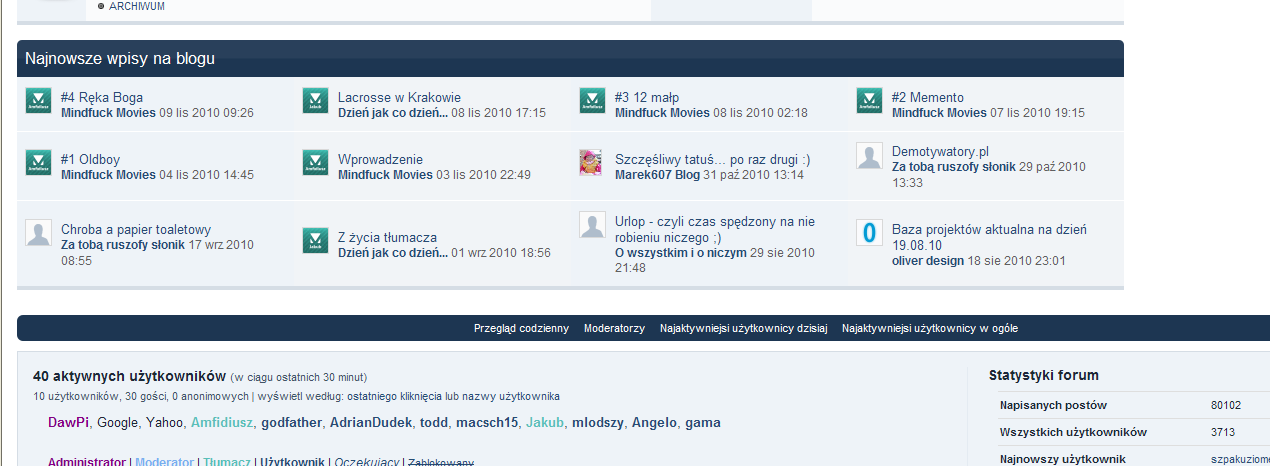This screenshot has height=466, width=1270.
Task: Click avatar thumbnail beside Szczęśliwy tatuś entry
Action: [591, 163]
